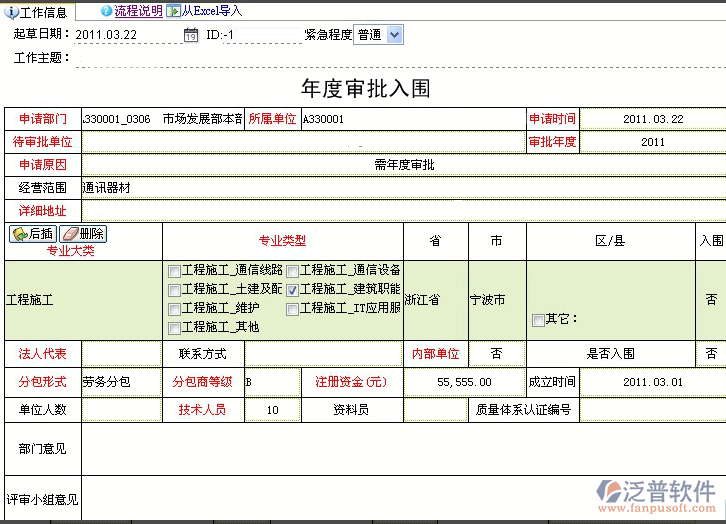Tick the 其它 checkbox in district column

[538, 320]
